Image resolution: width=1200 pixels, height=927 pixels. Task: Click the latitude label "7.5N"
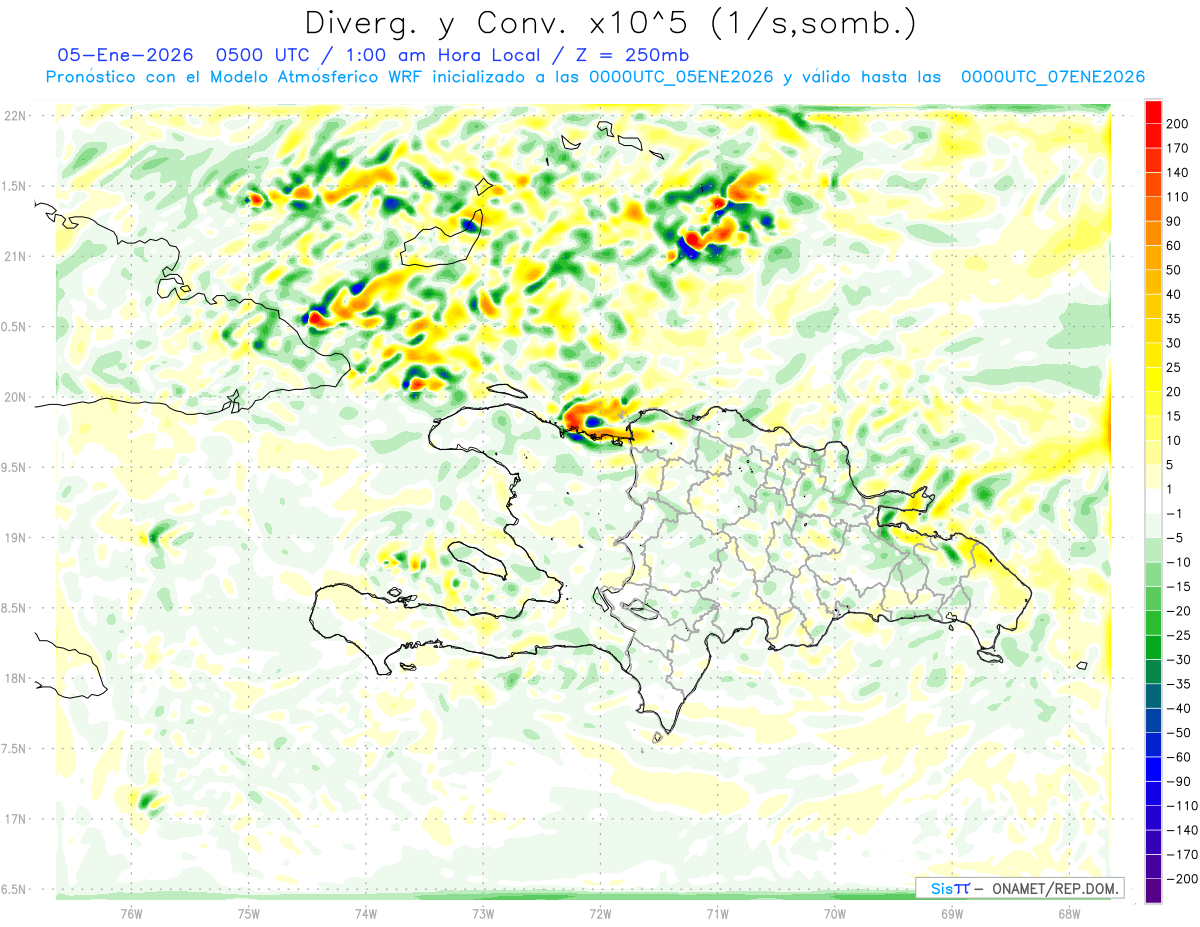point(14,748)
